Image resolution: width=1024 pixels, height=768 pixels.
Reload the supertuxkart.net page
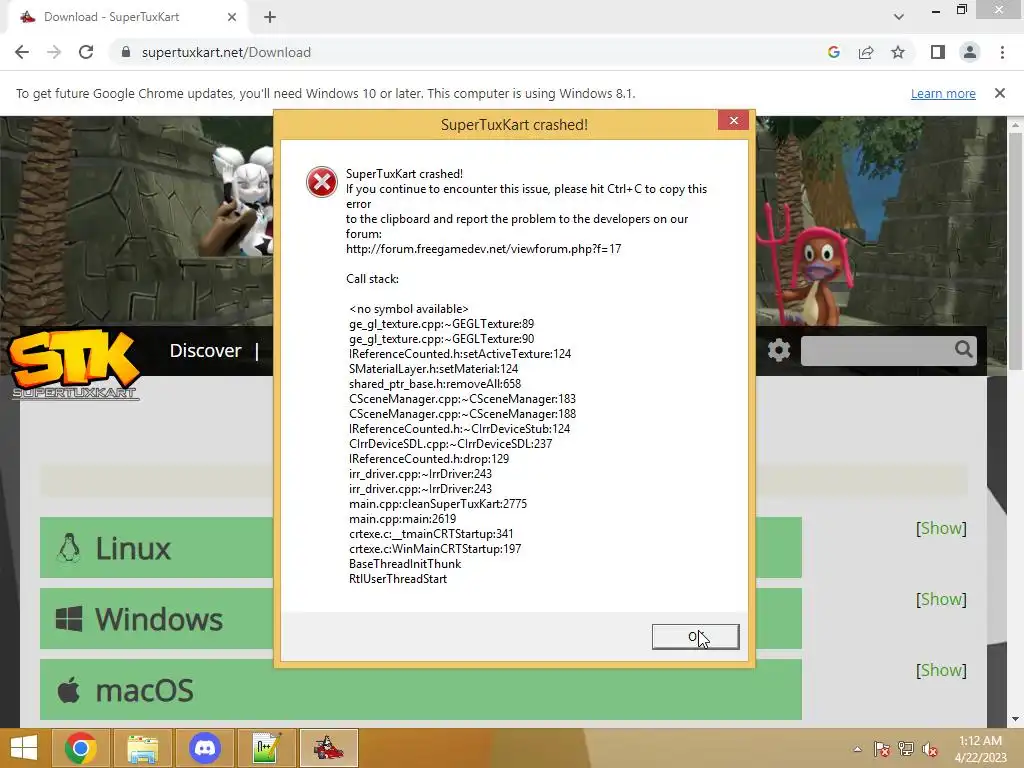pos(86,52)
